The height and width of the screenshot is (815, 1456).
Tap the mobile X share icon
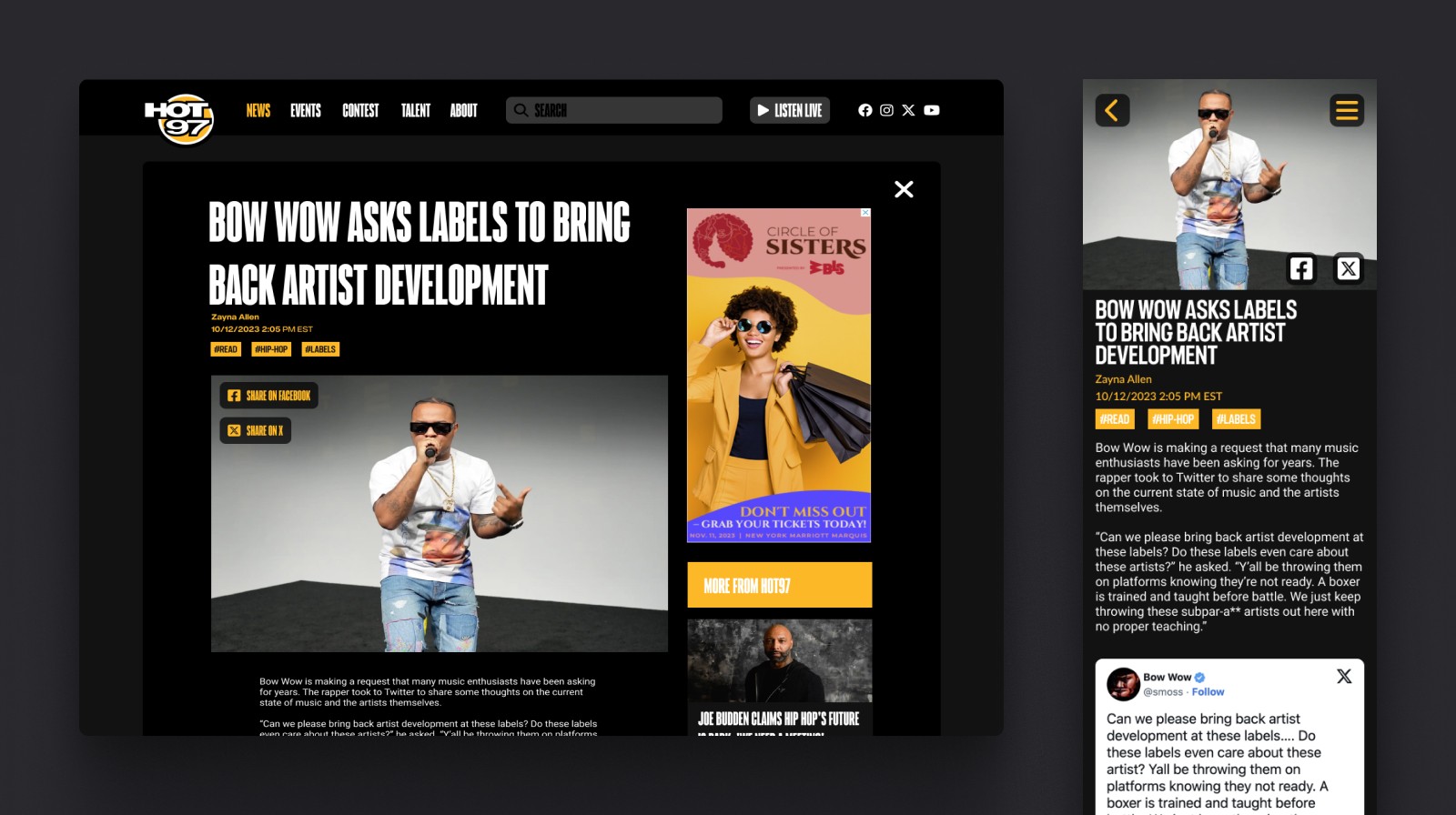(x=1349, y=268)
